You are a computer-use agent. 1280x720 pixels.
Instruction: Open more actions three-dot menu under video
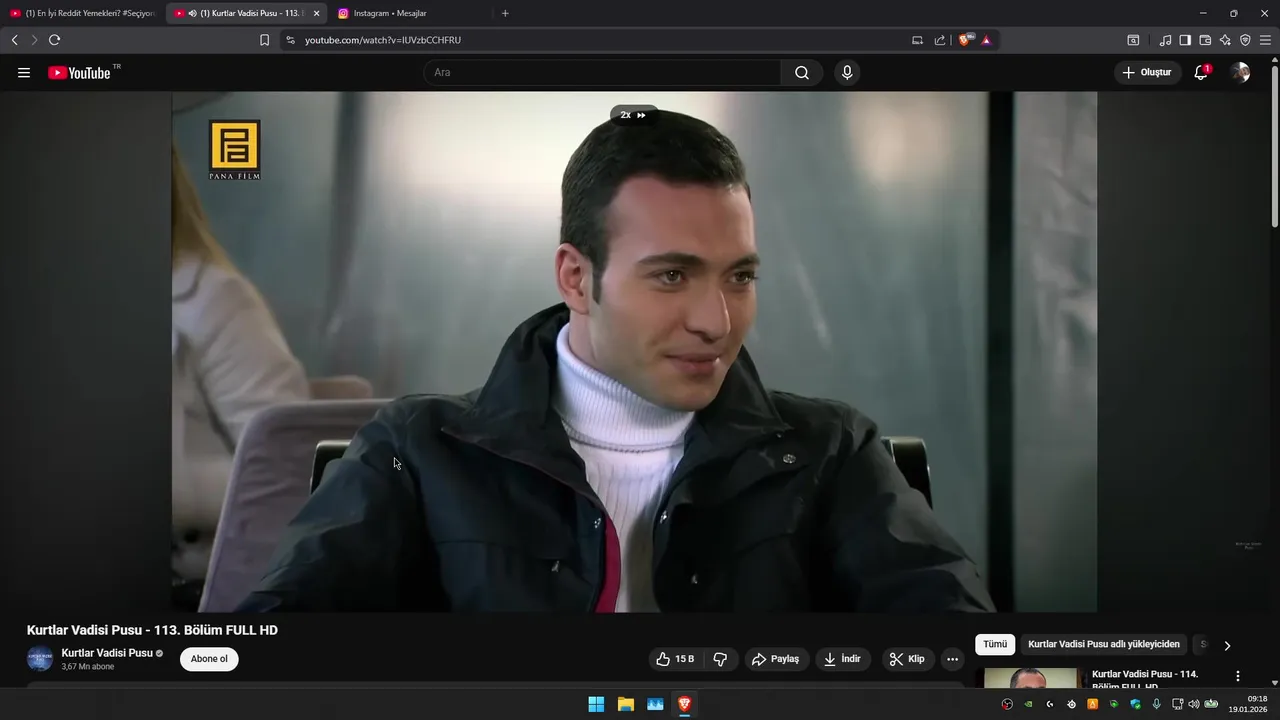(x=952, y=659)
